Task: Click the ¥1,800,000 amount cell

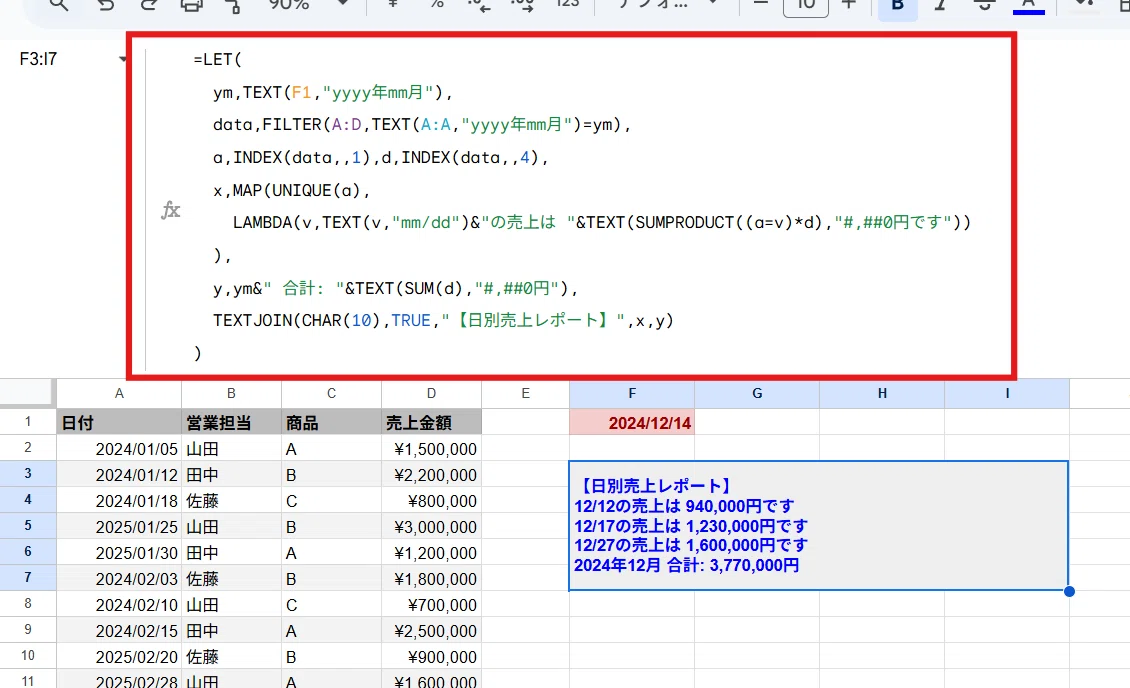Action: click(431, 578)
